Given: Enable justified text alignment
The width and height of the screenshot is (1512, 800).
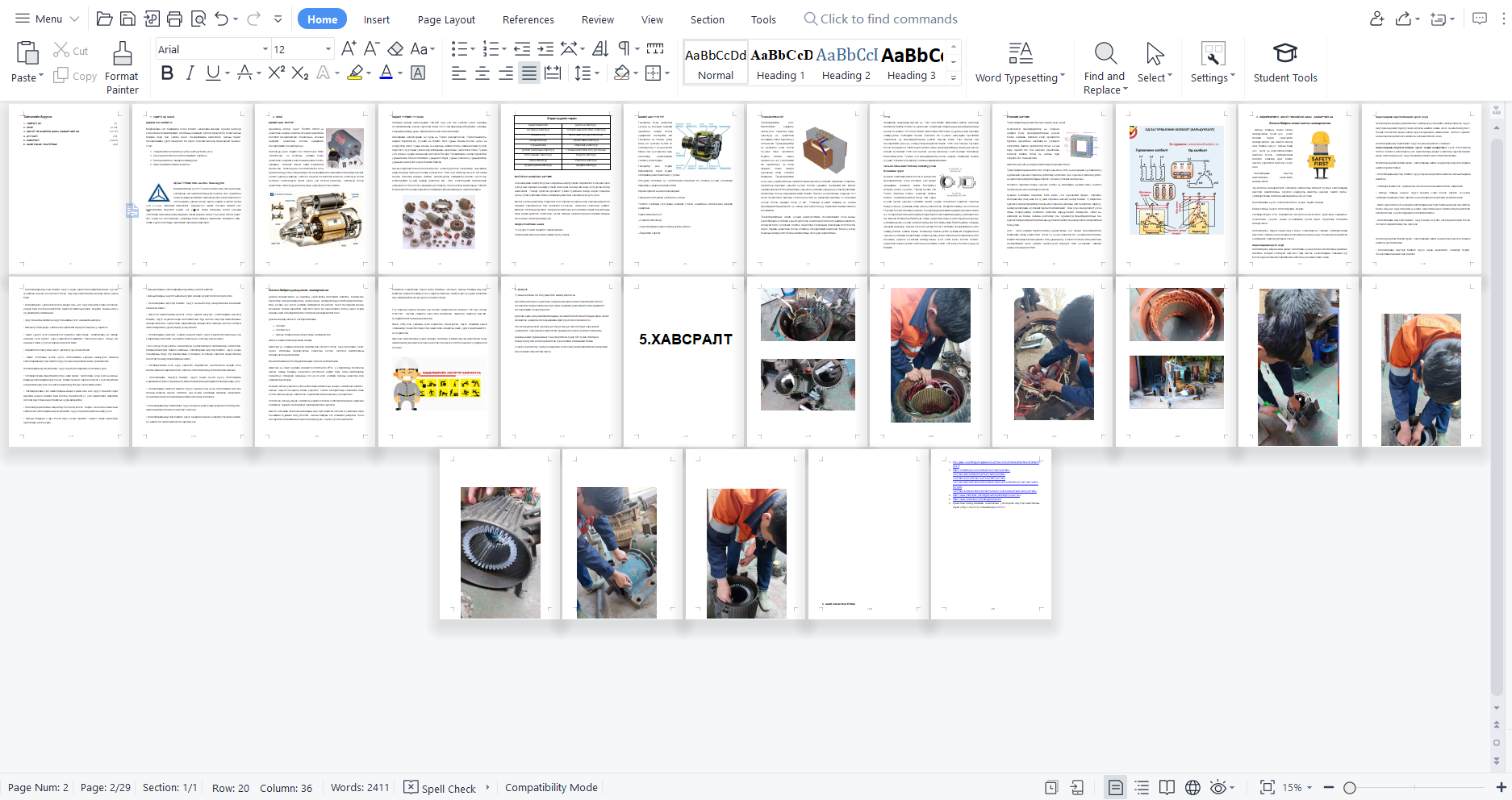Looking at the screenshot, I should pyautogui.click(x=529, y=73).
